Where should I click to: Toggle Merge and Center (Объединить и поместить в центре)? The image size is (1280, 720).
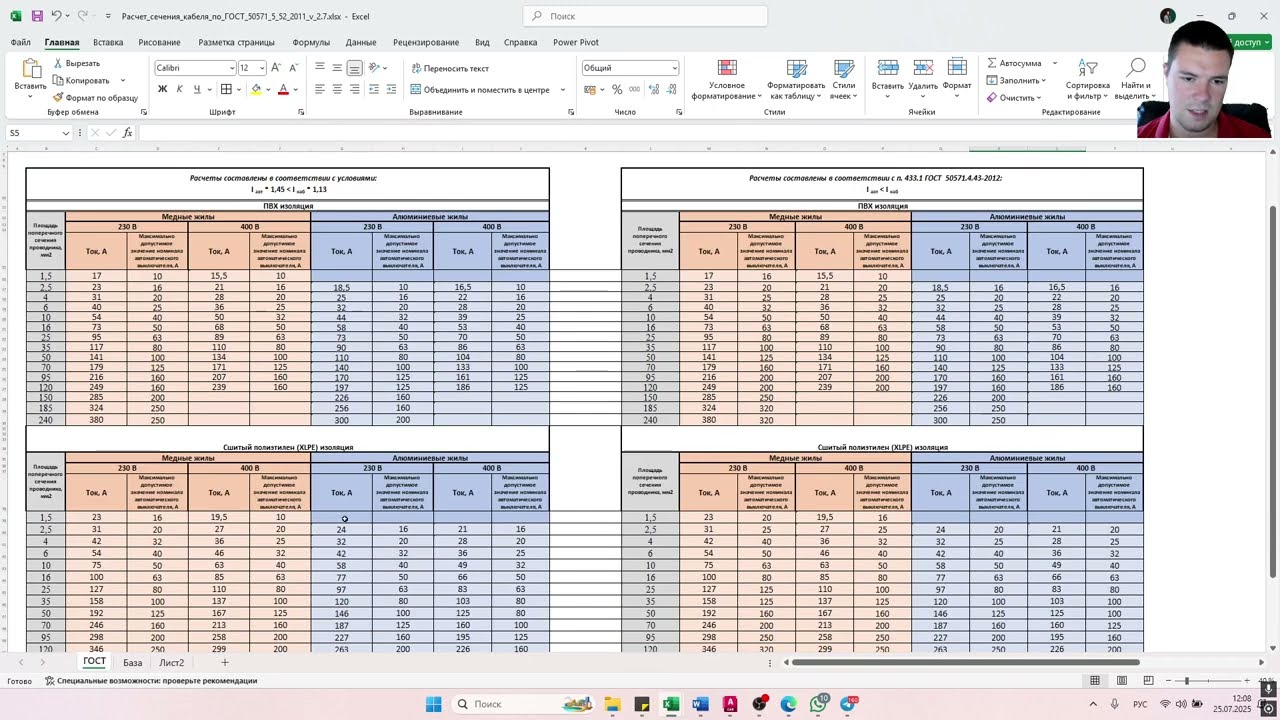coord(481,90)
